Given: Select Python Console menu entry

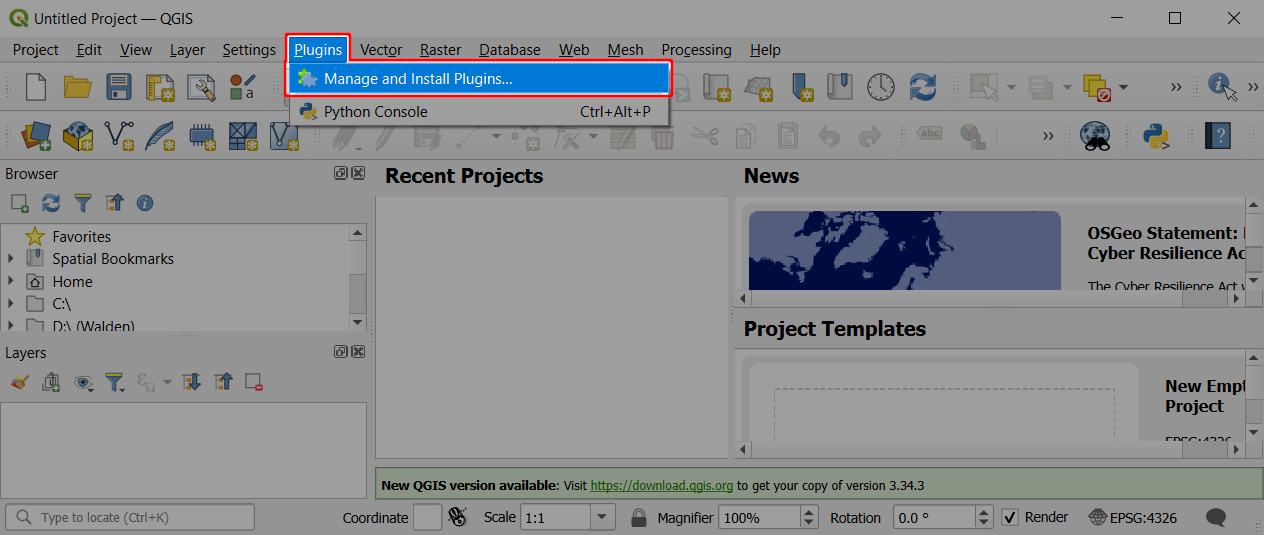Looking at the screenshot, I should 479,112.
